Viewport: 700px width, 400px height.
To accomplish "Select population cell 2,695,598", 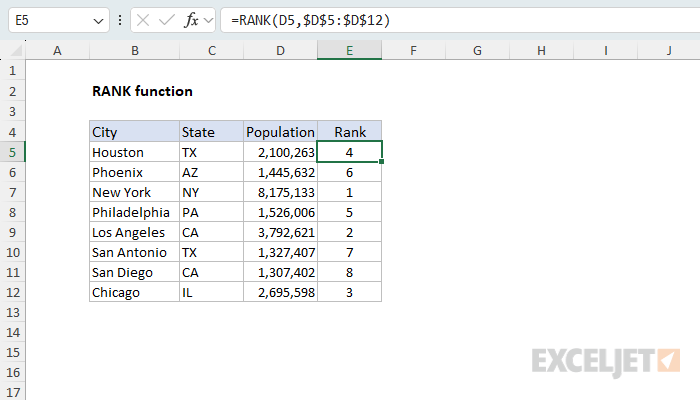I will click(x=280, y=292).
